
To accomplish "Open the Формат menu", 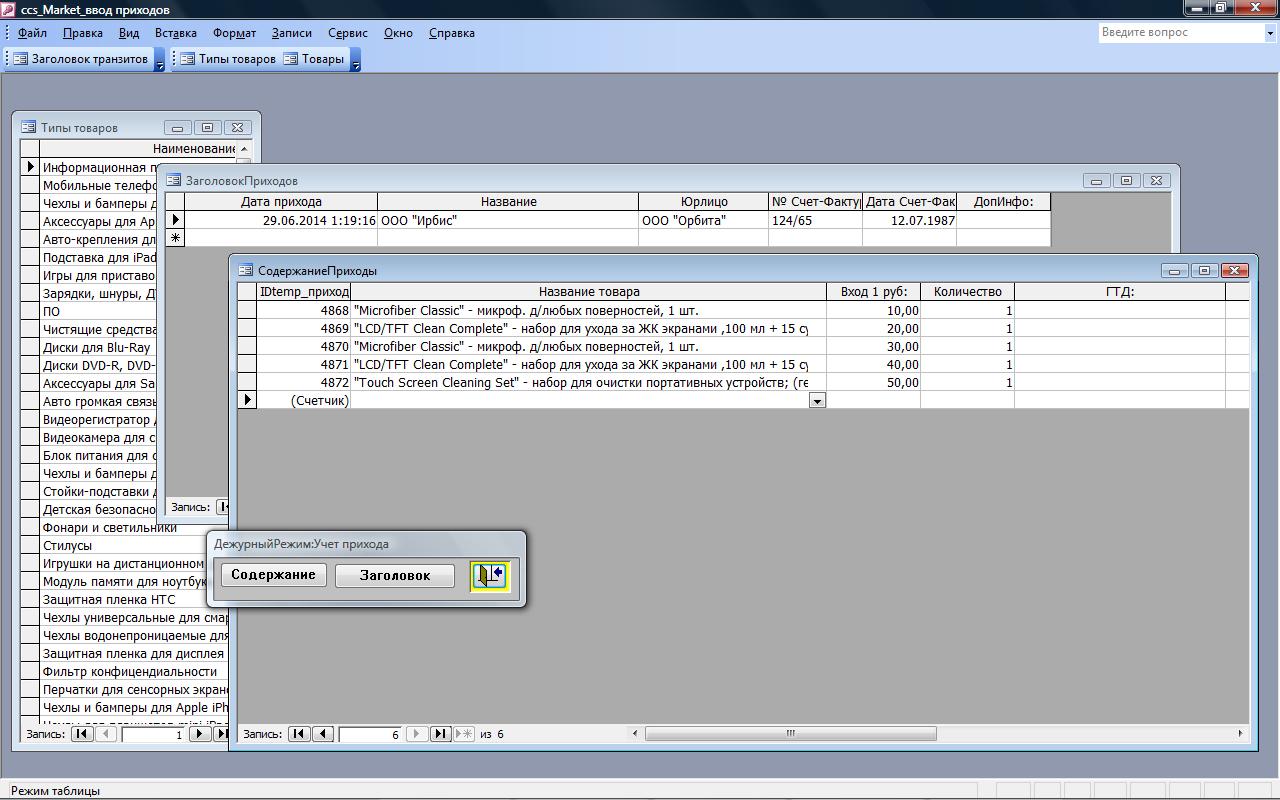I will click(235, 33).
